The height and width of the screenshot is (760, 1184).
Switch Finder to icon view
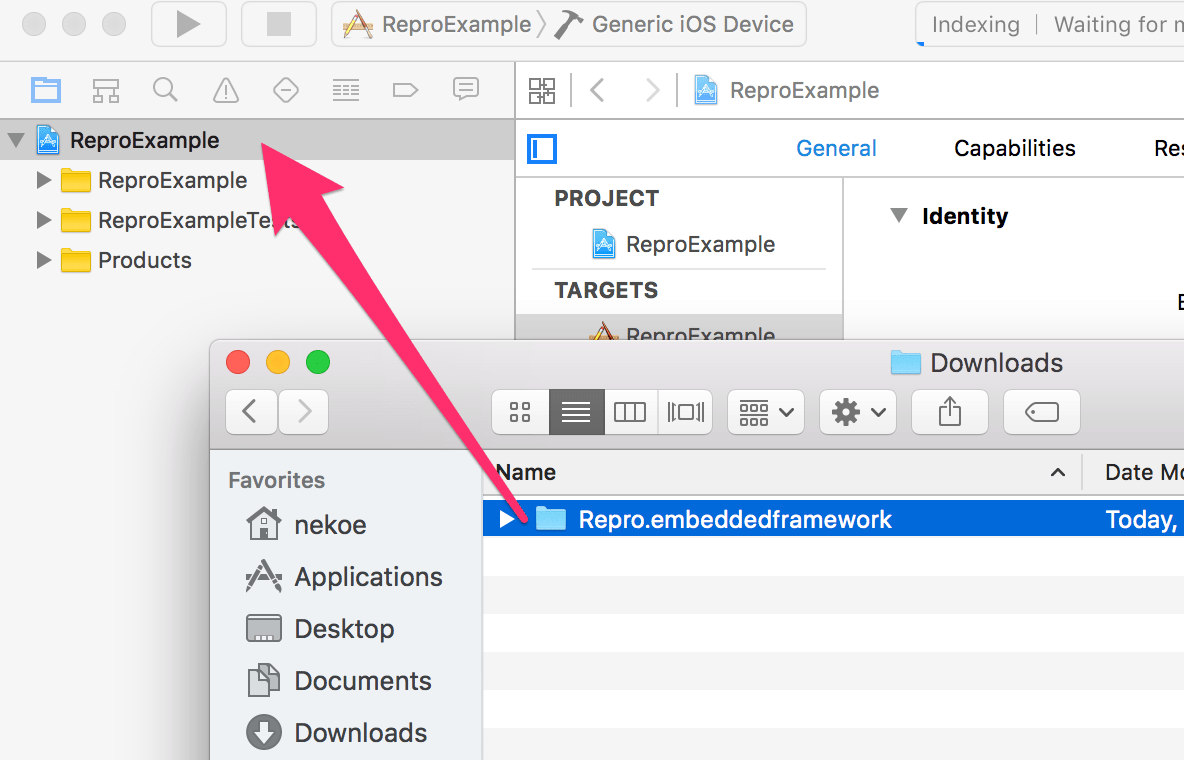520,412
